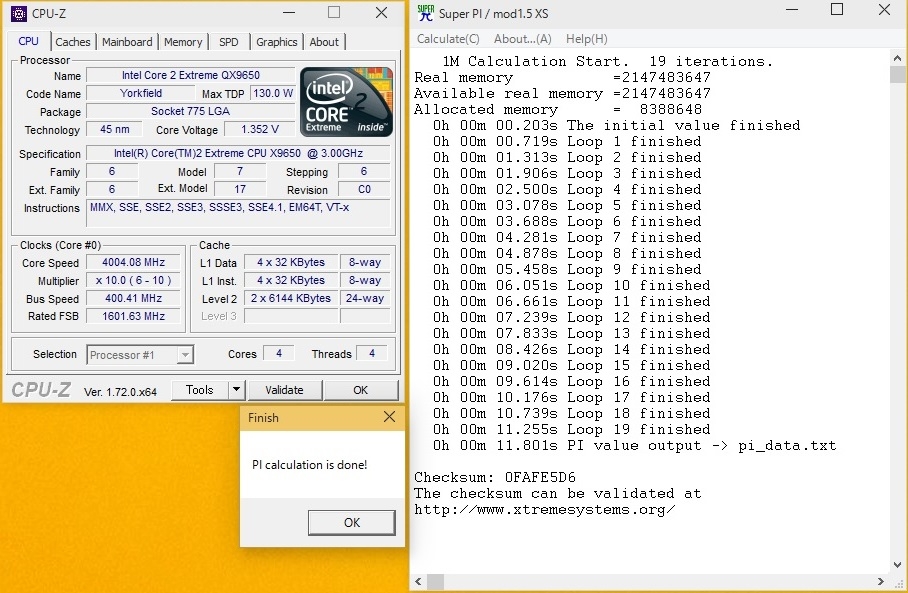Close the Finish dialog with X
Screen dimensions: 908x593
[x=389, y=417]
